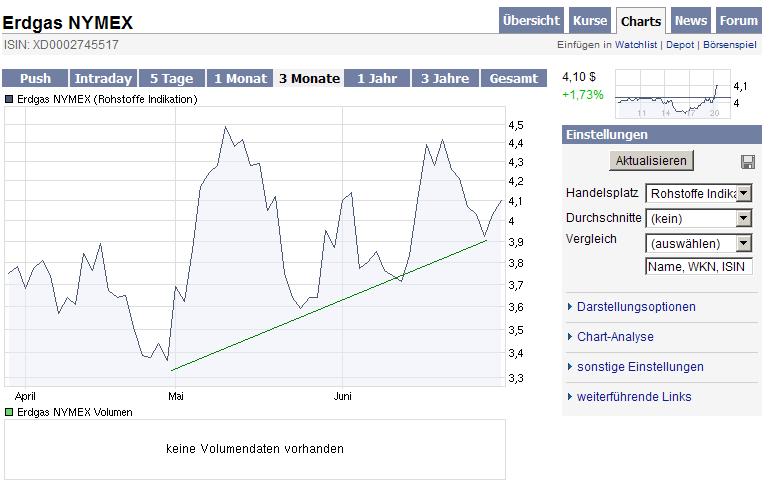
Task: Click the green legend square for Erdgas NYMEX Volumen
Action: coord(9,412)
